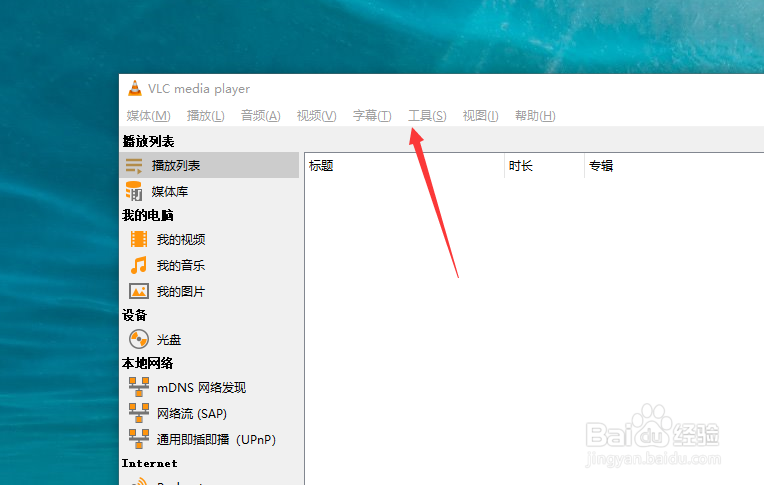Image resolution: width=764 pixels, height=485 pixels.
Task: Click the 我的视频 film strip icon
Action: pos(138,239)
